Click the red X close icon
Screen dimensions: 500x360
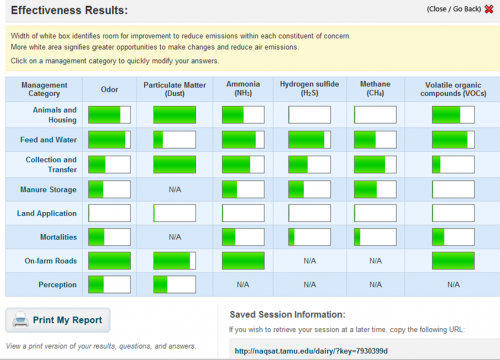point(489,9)
